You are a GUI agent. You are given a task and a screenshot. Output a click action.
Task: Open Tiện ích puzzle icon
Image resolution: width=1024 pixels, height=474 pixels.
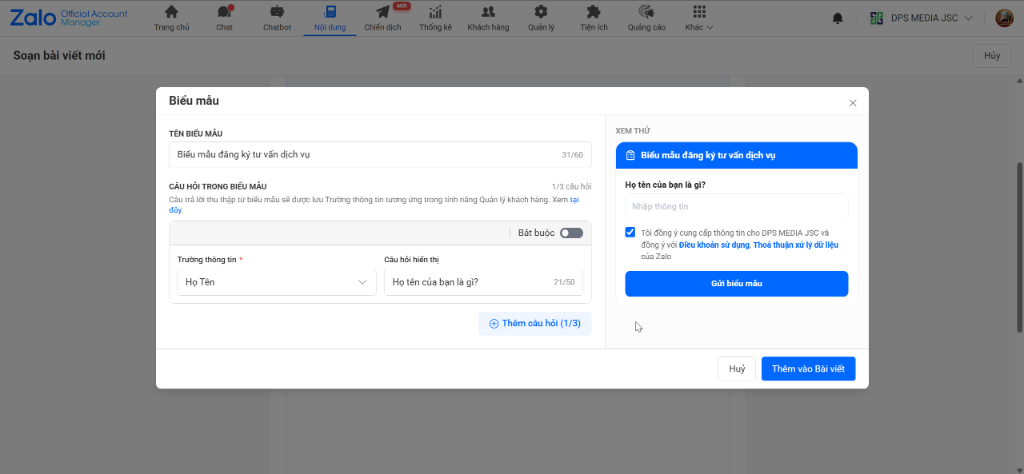[x=593, y=12]
